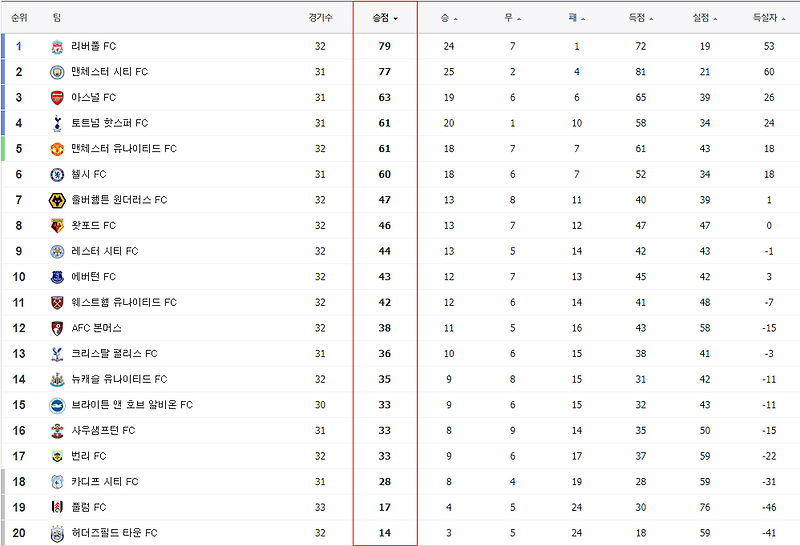Click the 경기수 matches played column header
Image resolution: width=800 pixels, height=546 pixels.
tap(320, 18)
